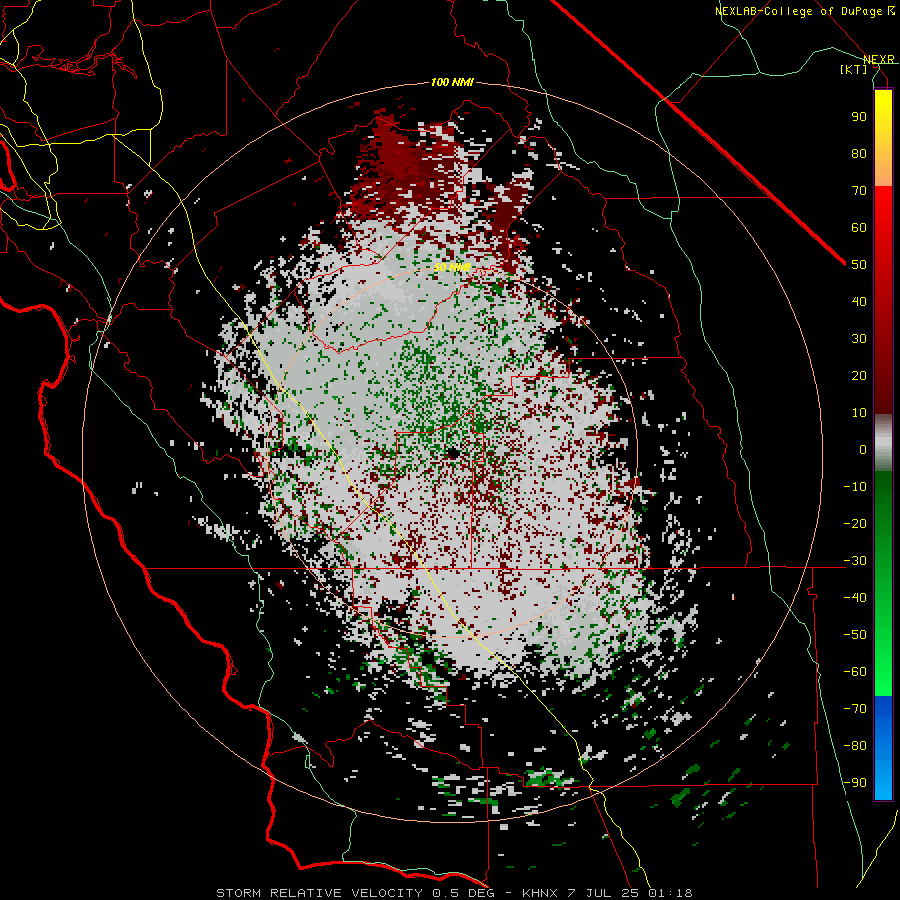The height and width of the screenshot is (900, 900).
Task: Click the -80 value on velocity scale
Action: point(855,746)
